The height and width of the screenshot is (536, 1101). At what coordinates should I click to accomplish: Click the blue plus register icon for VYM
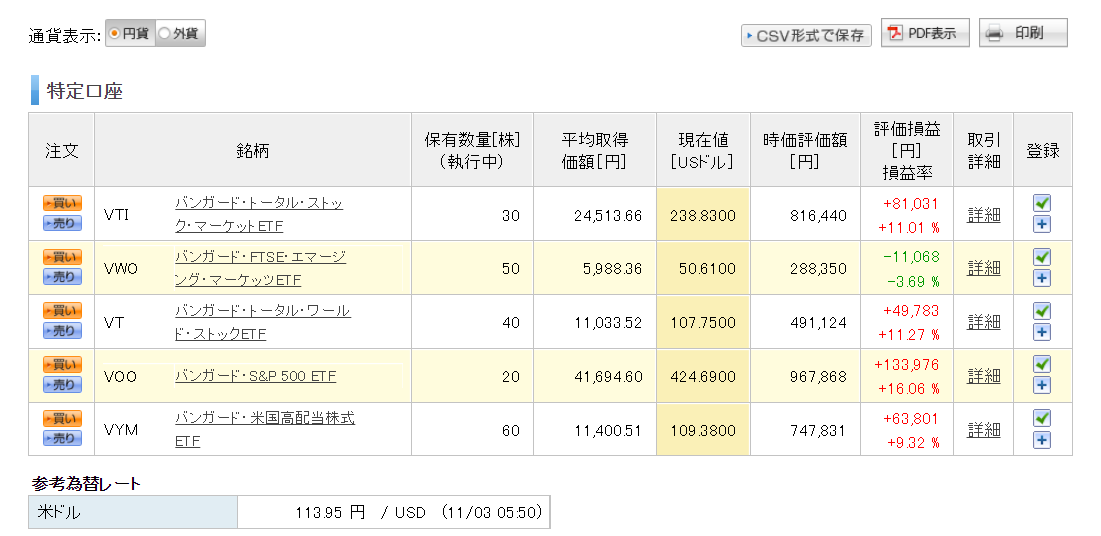(x=1042, y=440)
